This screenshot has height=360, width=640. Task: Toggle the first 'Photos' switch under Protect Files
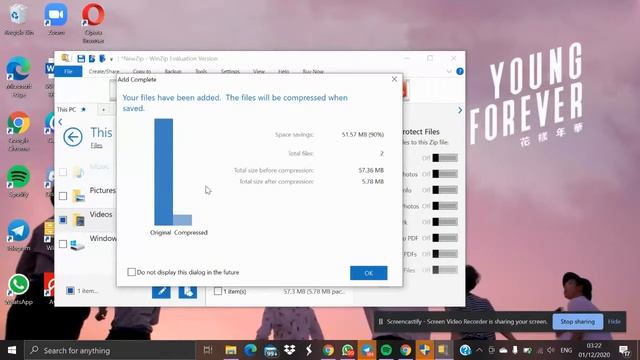pos(445,174)
